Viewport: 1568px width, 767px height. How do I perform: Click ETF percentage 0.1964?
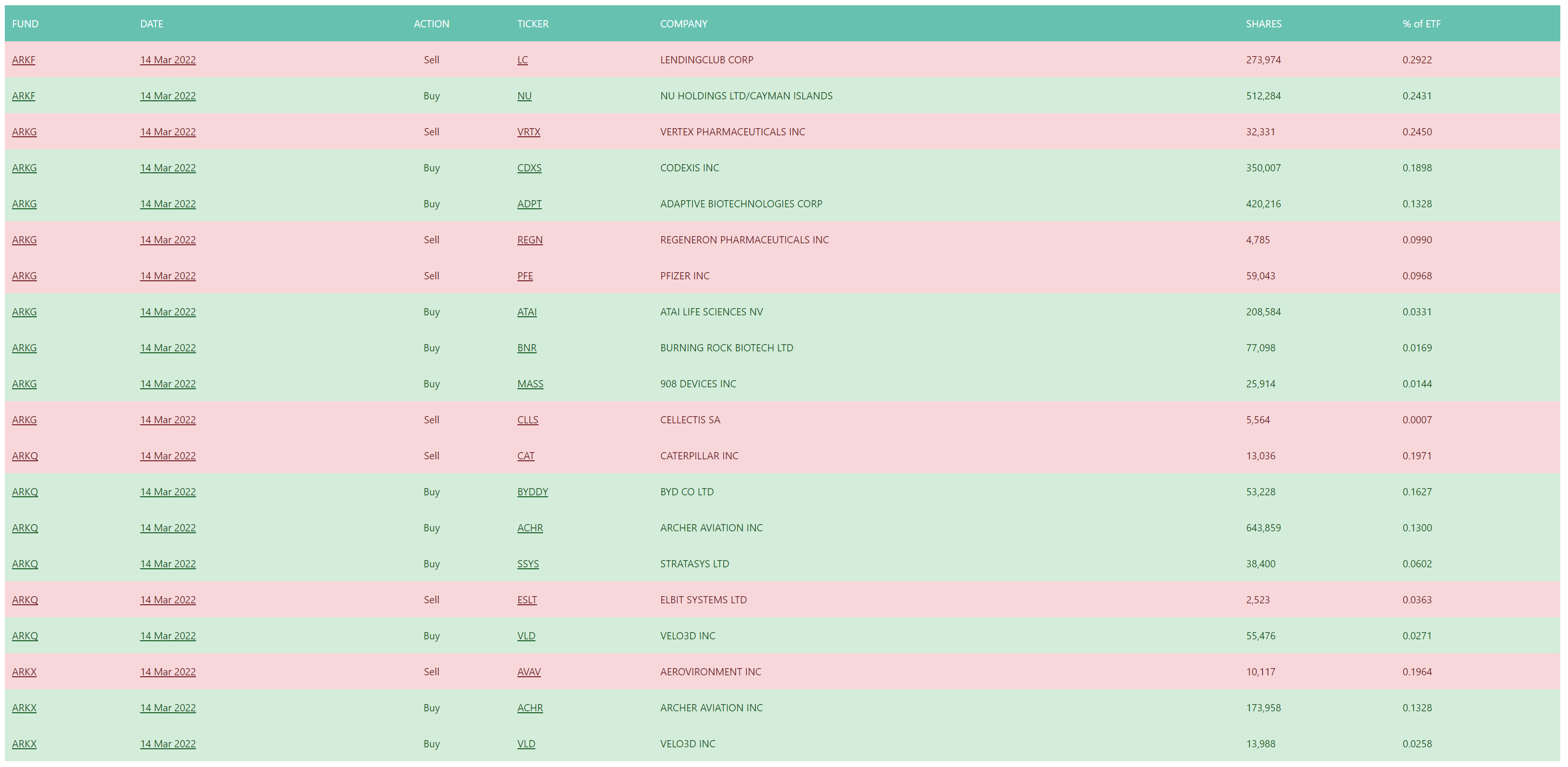(x=1417, y=671)
